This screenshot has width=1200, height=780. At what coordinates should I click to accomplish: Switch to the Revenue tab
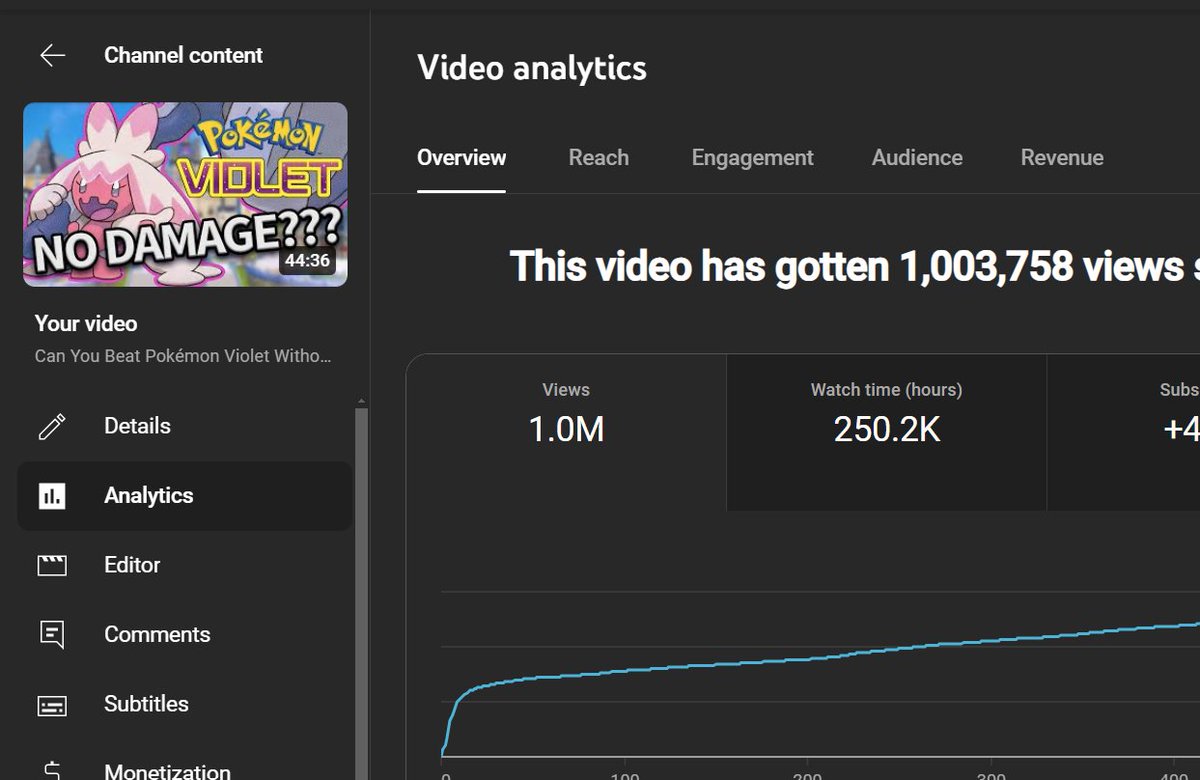tap(1062, 158)
